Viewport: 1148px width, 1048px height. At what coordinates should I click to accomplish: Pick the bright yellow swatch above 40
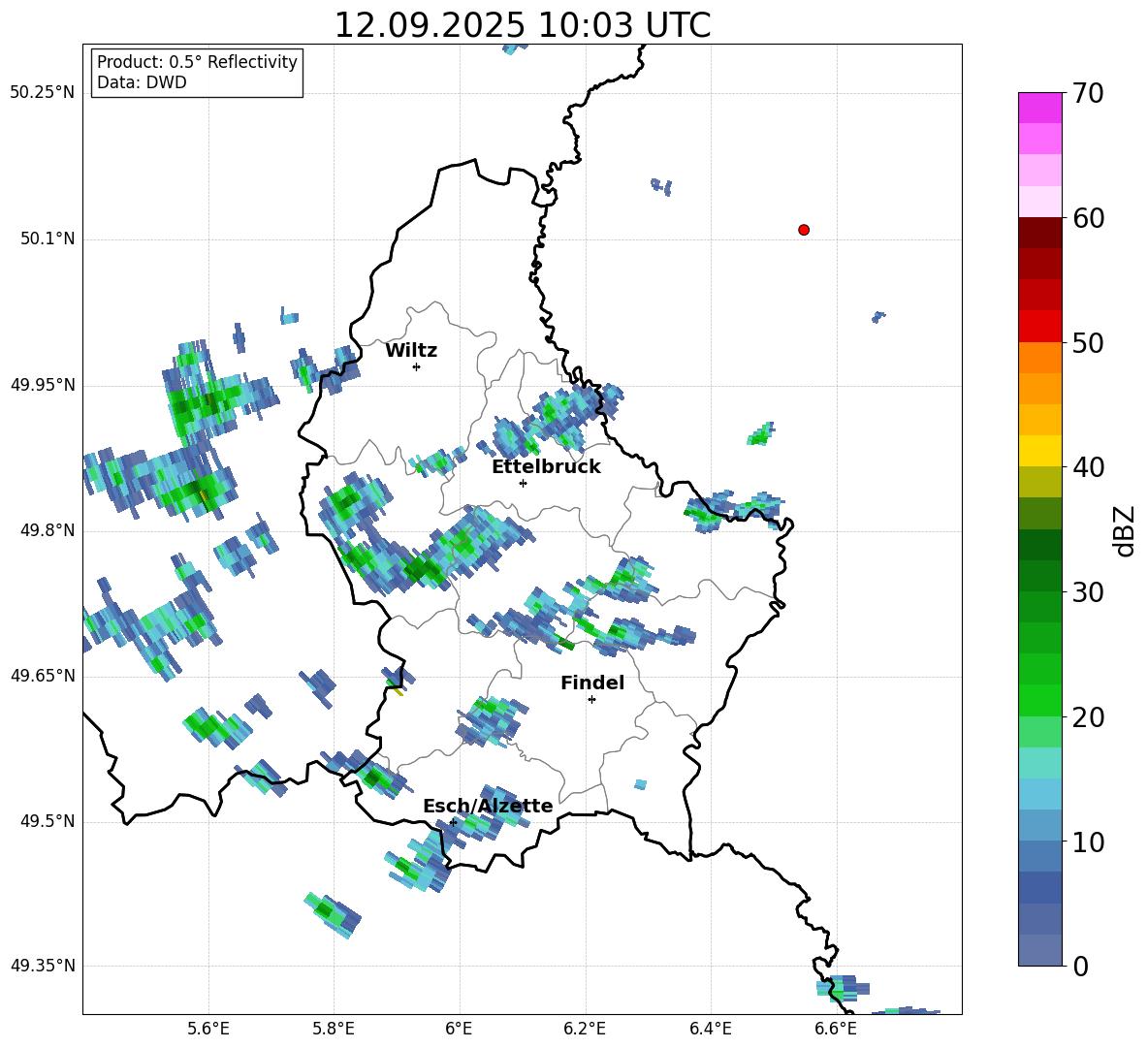pos(1040,451)
